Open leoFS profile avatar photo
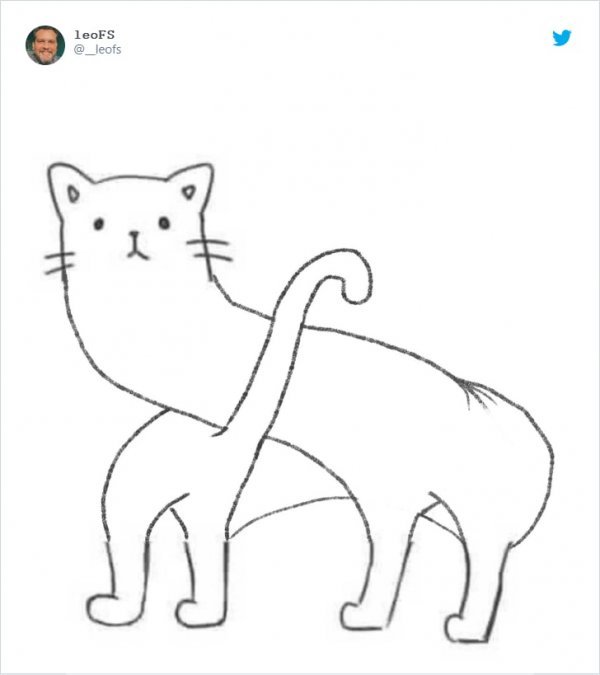 45,45
